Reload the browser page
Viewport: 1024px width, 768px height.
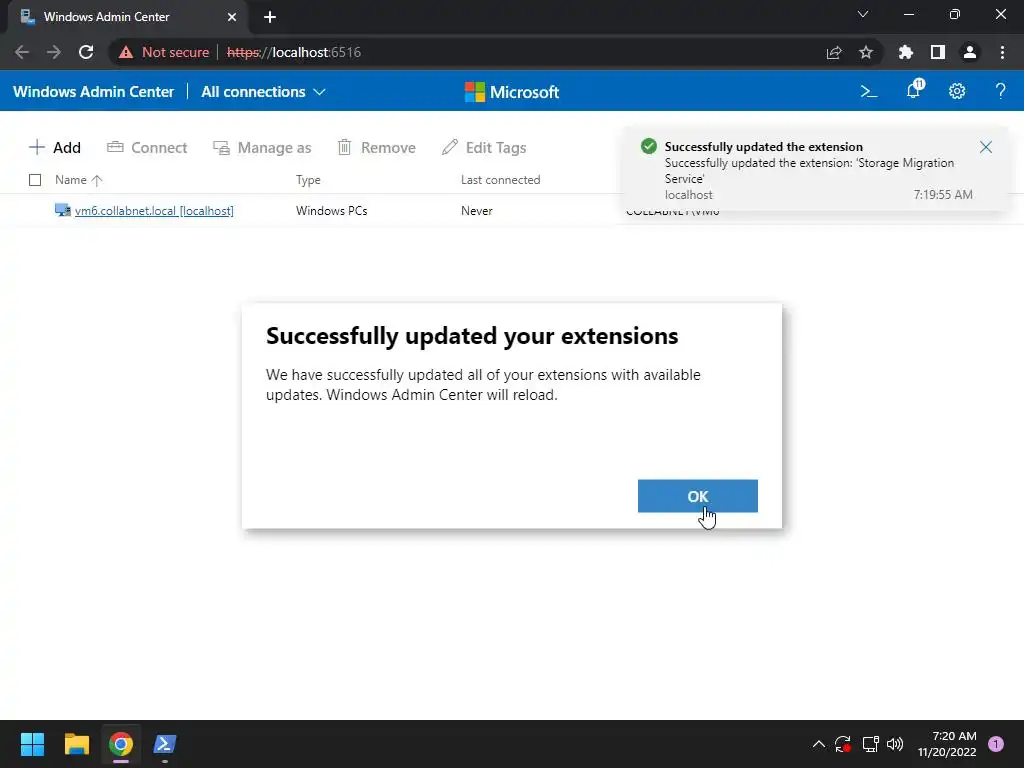(x=86, y=52)
